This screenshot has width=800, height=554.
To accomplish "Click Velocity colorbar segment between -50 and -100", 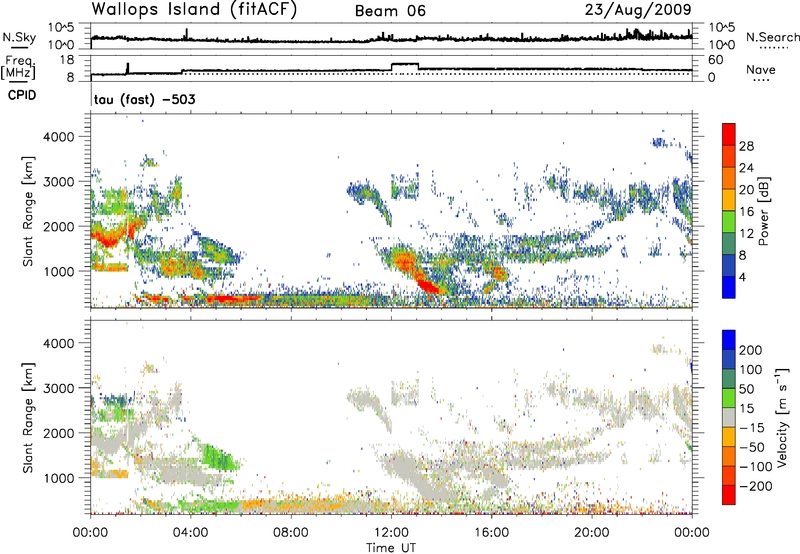I will click(729, 456).
